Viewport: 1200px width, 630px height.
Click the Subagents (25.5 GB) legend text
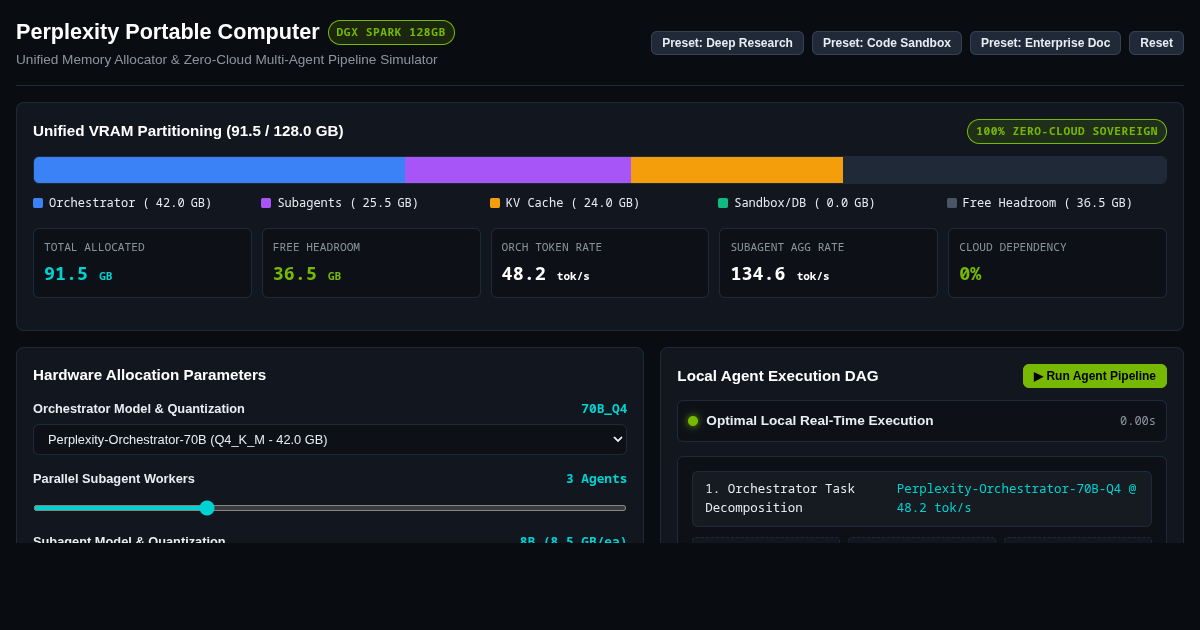348,203
